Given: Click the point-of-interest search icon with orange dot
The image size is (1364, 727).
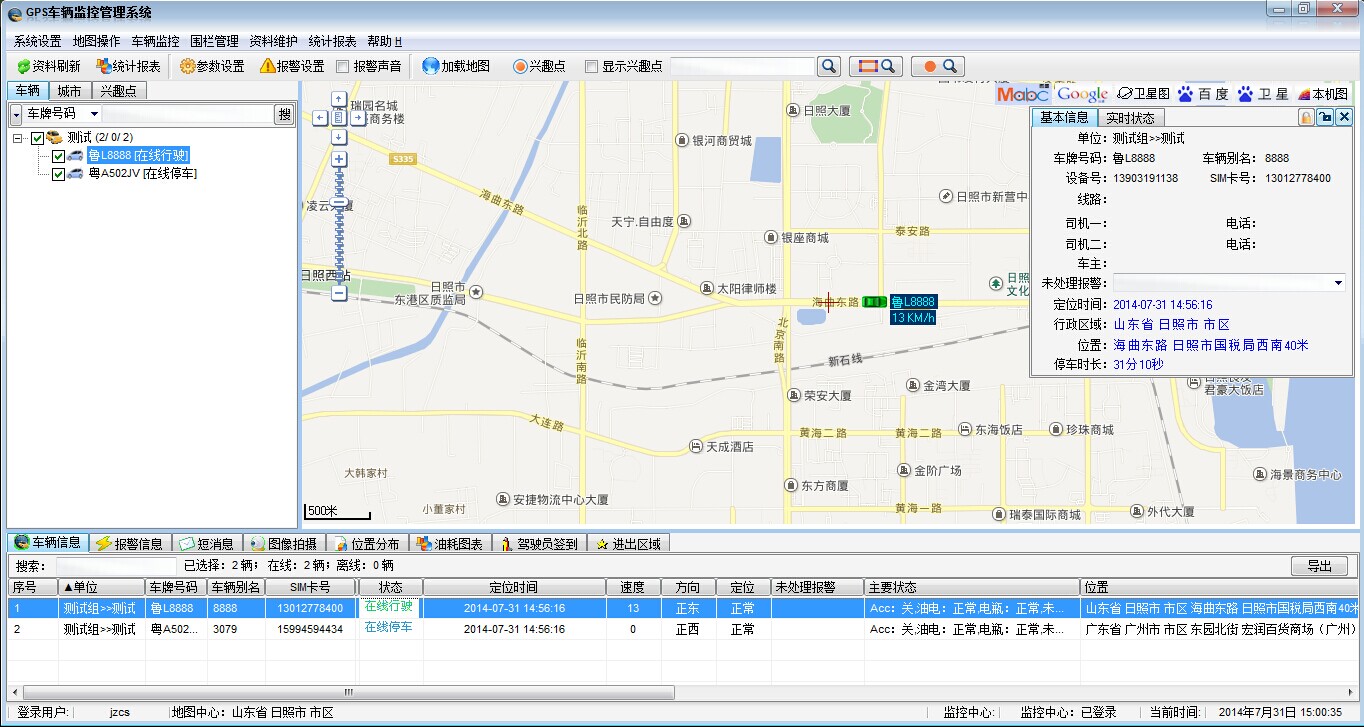Looking at the screenshot, I should [x=938, y=66].
